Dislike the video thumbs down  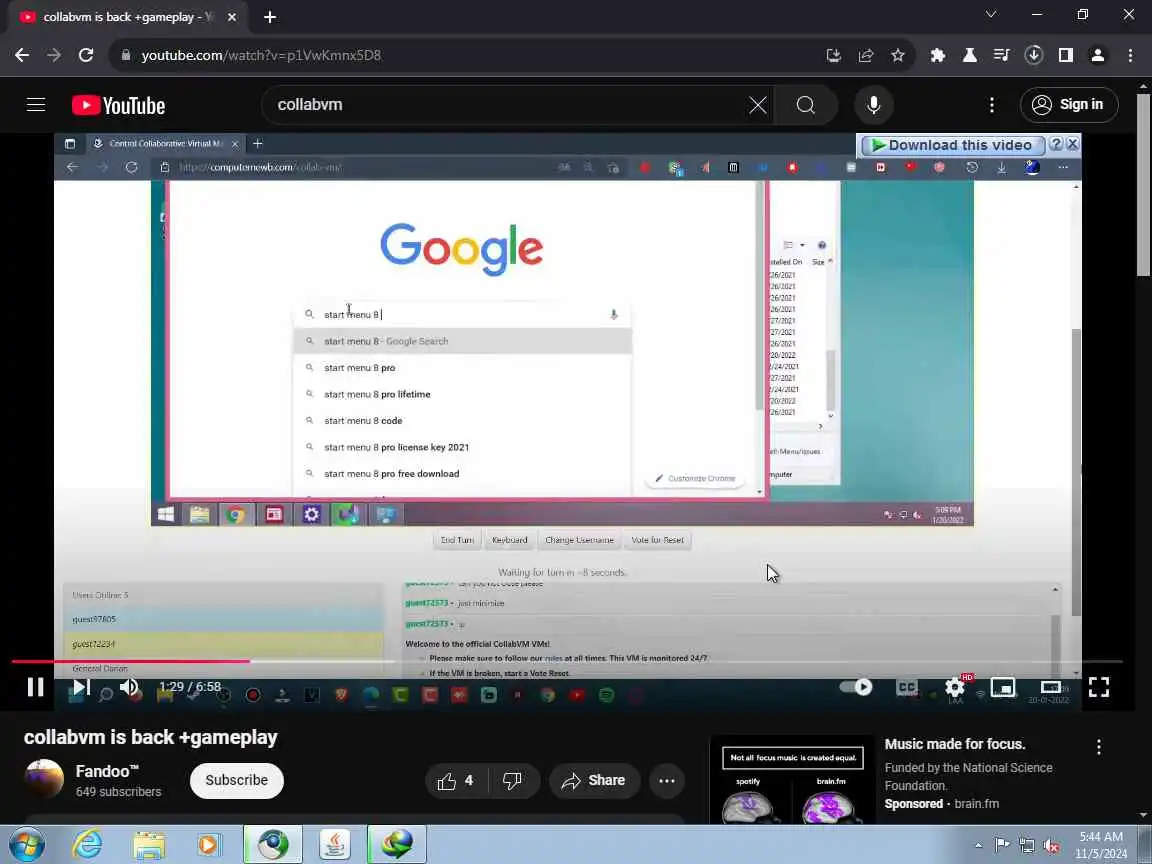tap(512, 781)
